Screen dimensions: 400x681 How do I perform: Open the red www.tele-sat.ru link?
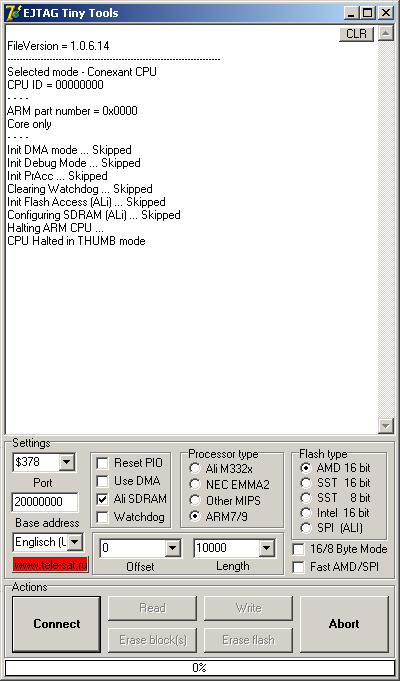50,565
